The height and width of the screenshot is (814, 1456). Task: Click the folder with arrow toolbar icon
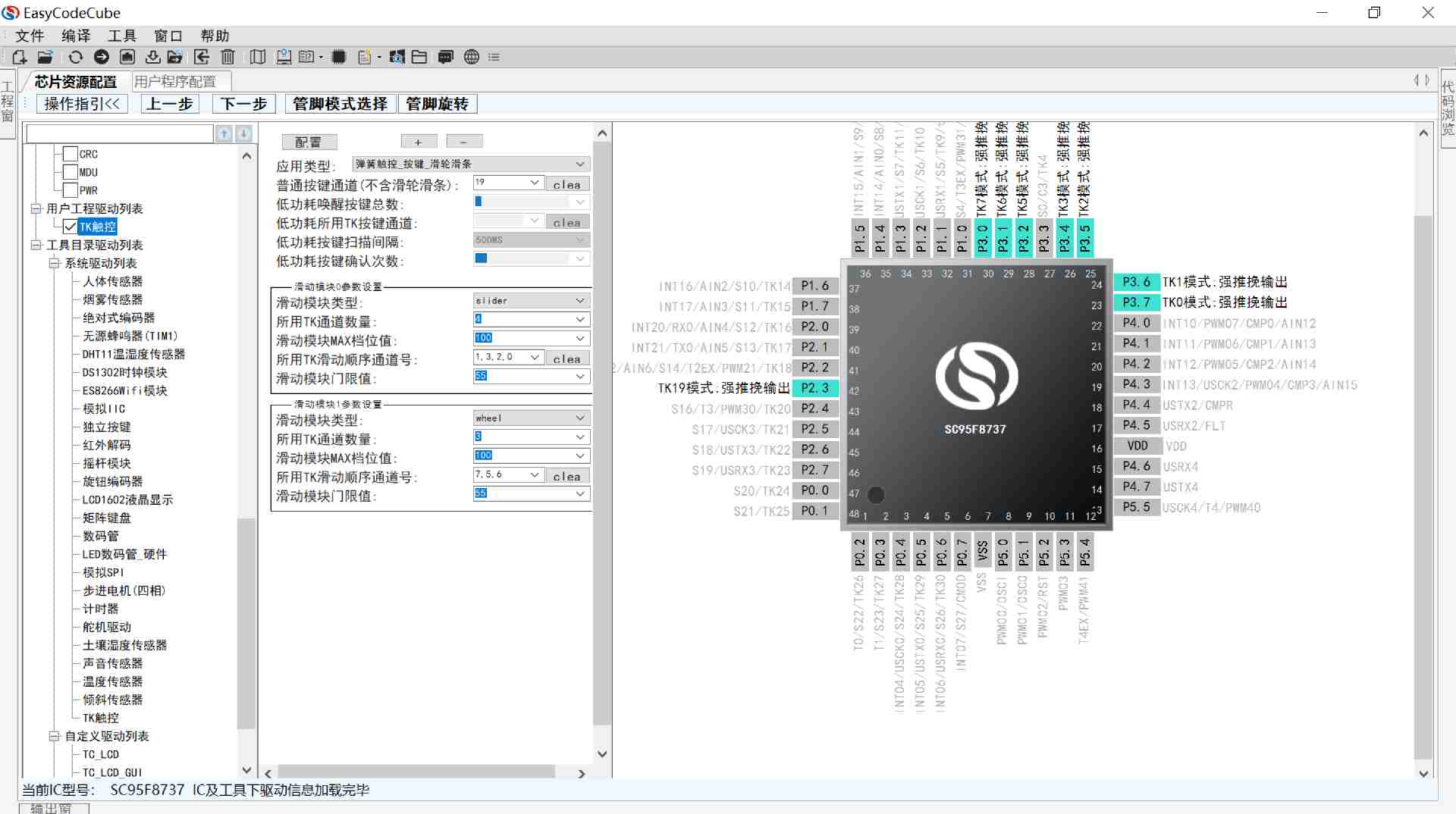[175, 57]
